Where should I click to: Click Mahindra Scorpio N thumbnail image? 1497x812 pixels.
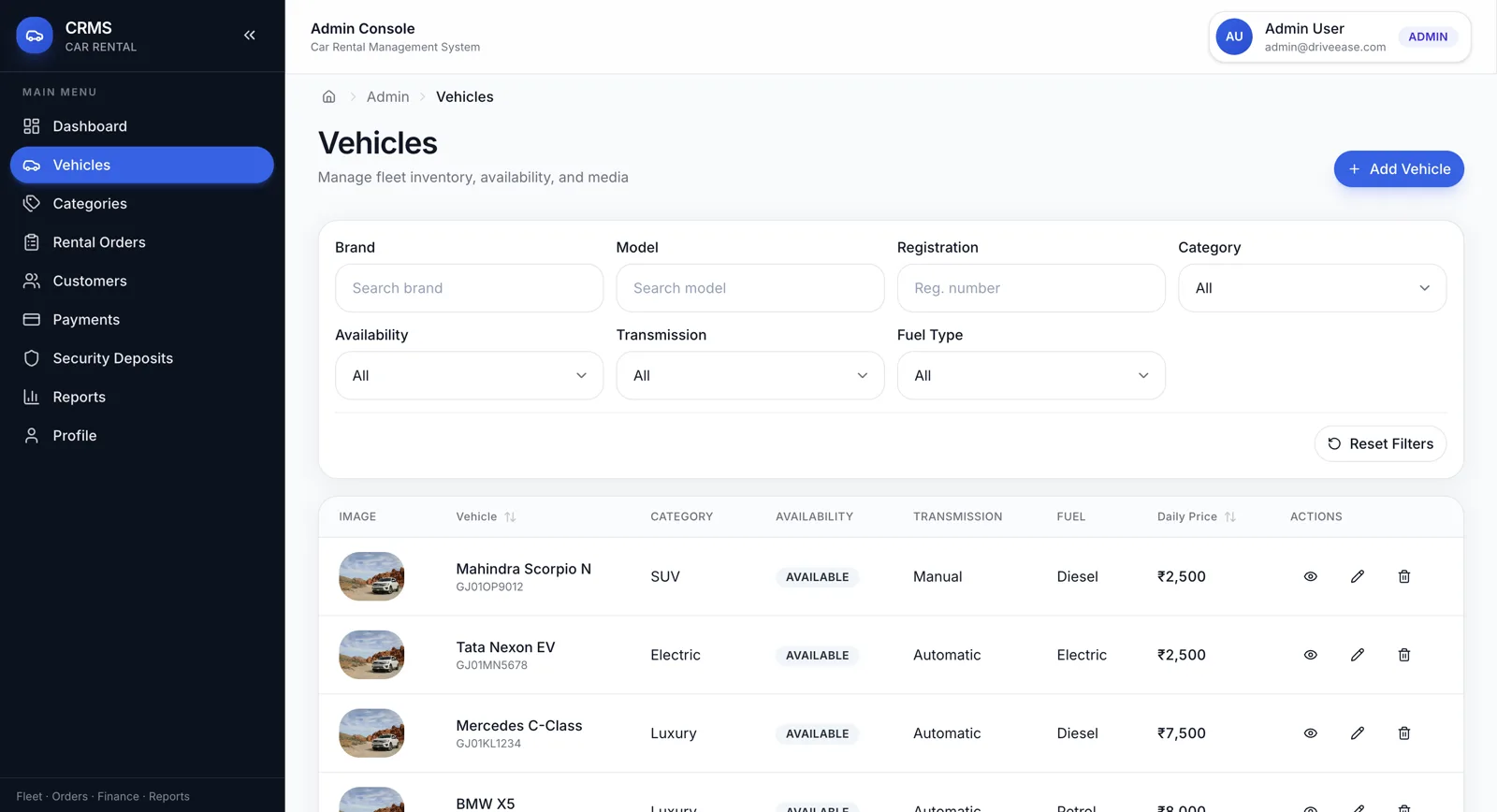click(x=371, y=576)
